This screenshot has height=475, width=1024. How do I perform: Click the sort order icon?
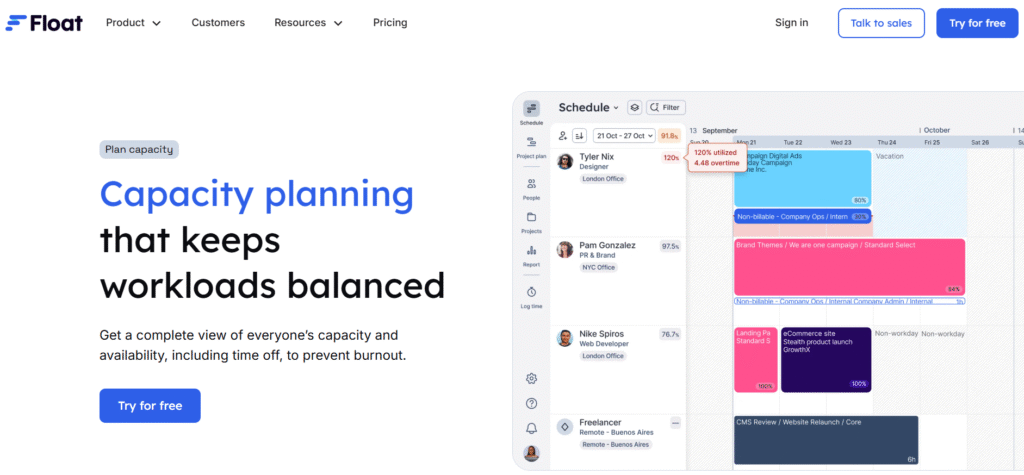579,135
